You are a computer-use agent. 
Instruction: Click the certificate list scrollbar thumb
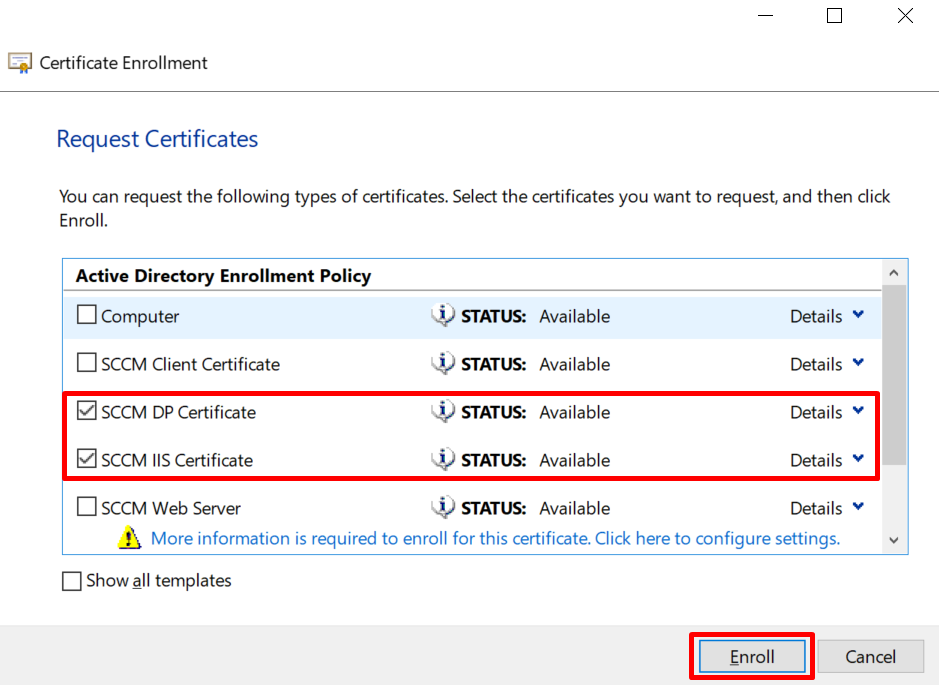point(894,375)
